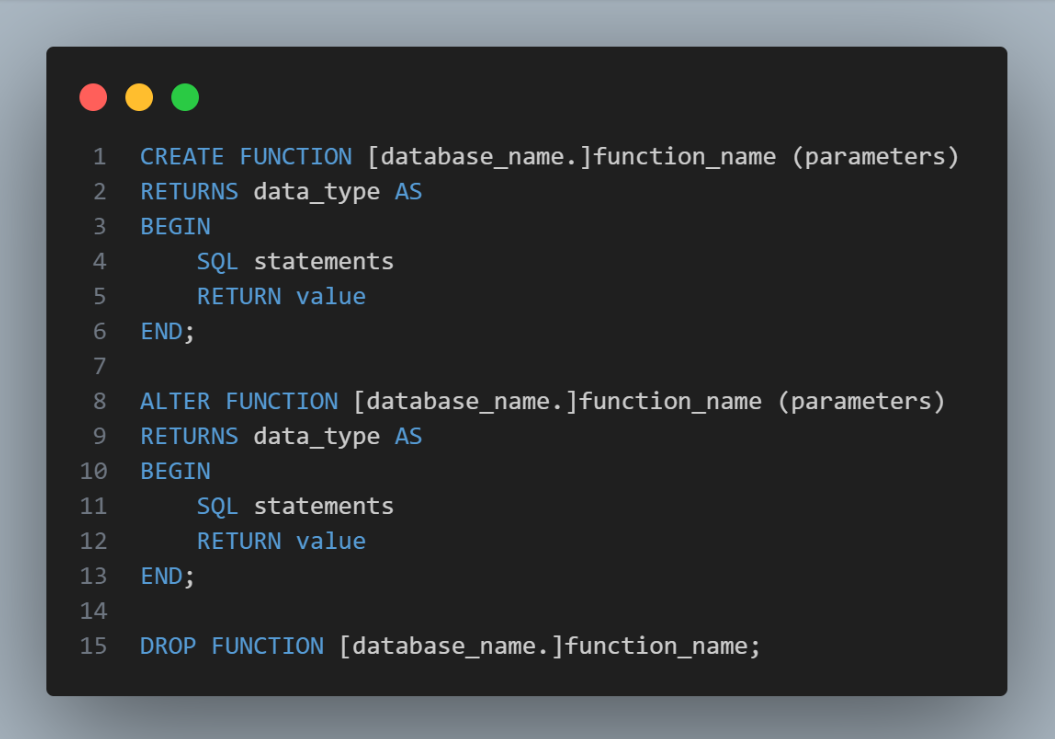Click line number 7 in the gutter
Image resolution: width=1055 pixels, height=739 pixels.
(x=99, y=367)
